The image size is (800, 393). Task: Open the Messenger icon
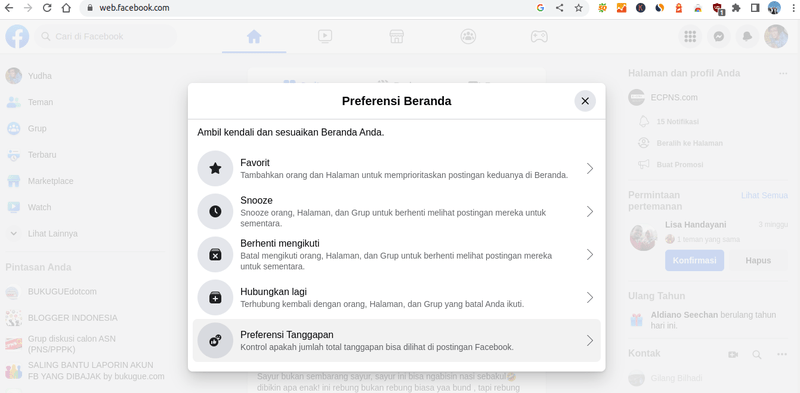click(x=719, y=36)
